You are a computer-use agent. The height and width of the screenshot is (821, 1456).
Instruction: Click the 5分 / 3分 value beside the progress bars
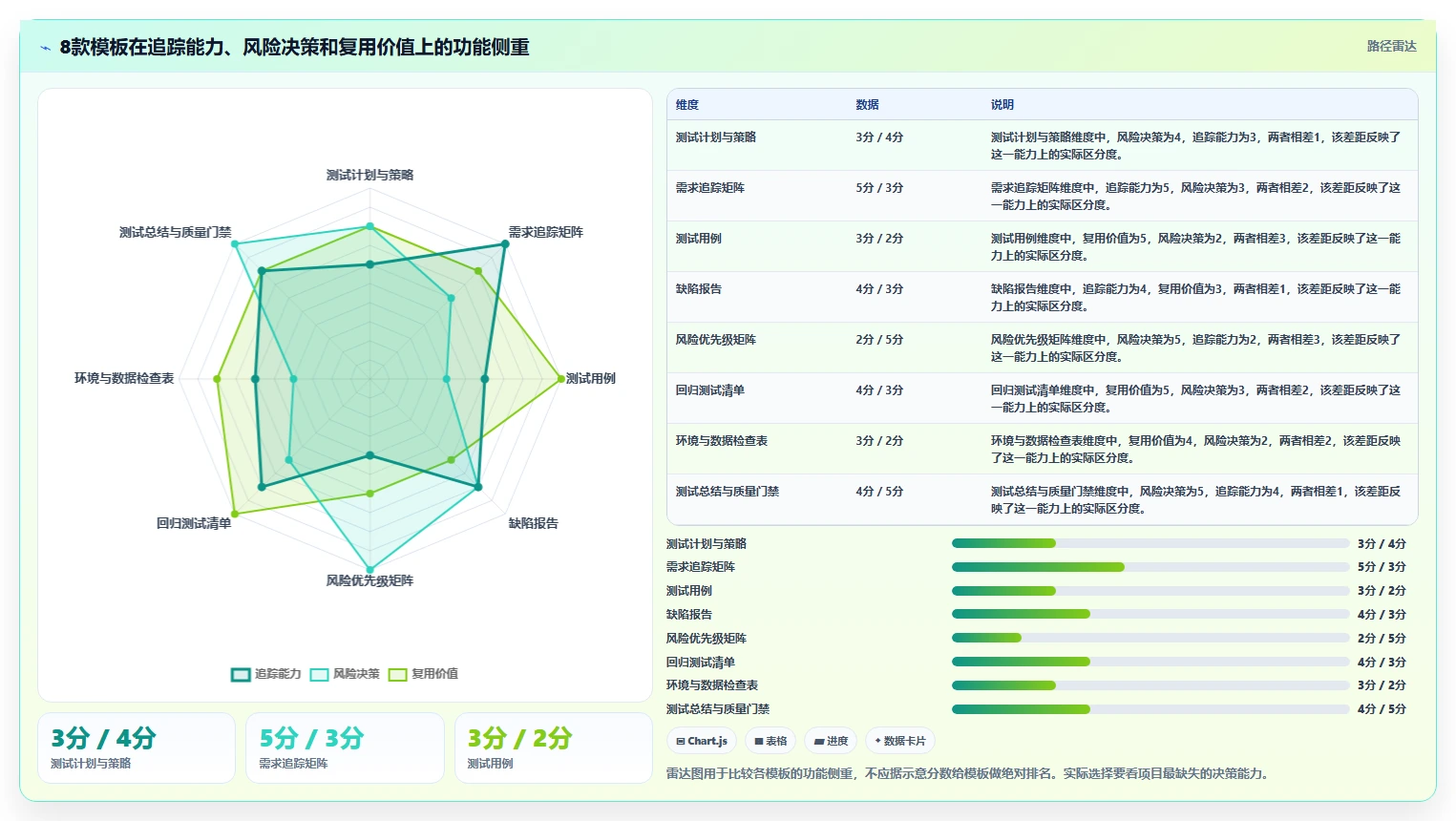click(1382, 567)
